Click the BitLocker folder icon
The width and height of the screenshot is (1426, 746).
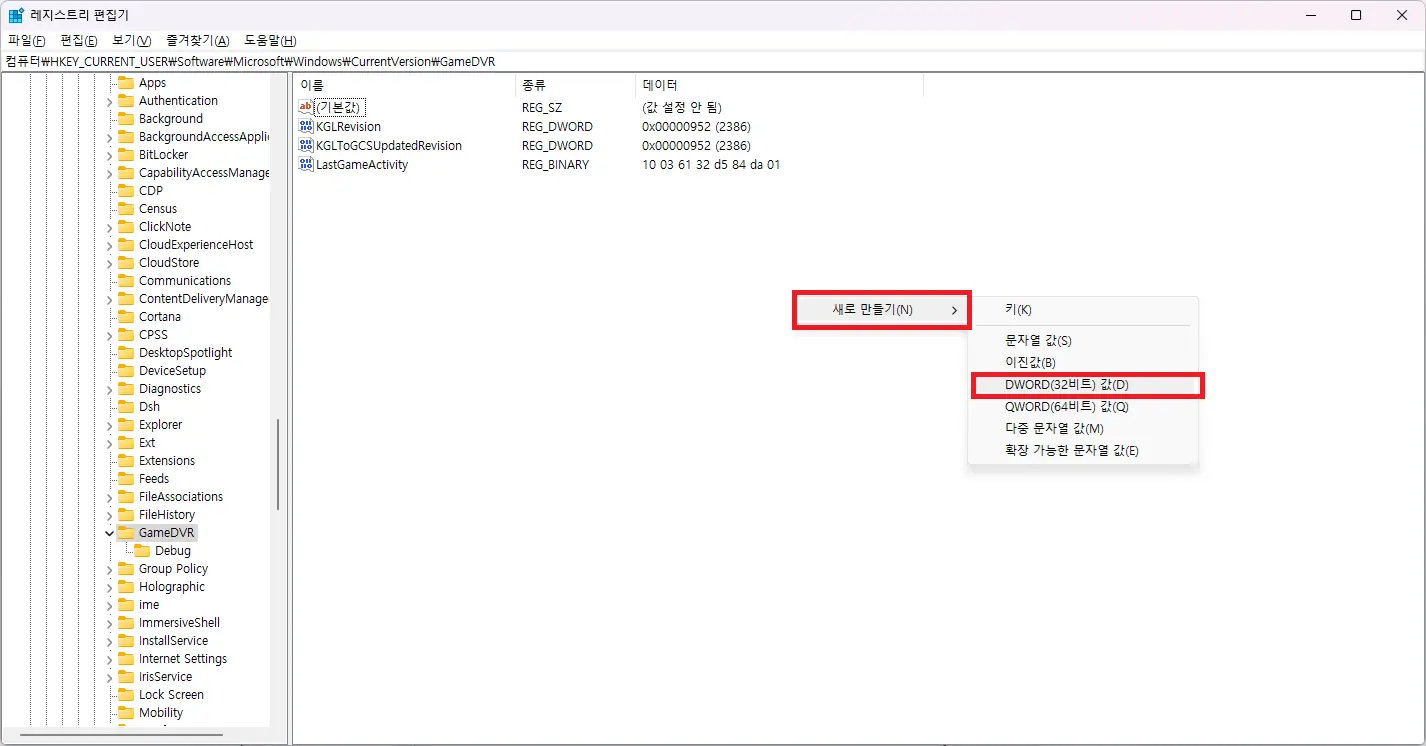tap(126, 155)
